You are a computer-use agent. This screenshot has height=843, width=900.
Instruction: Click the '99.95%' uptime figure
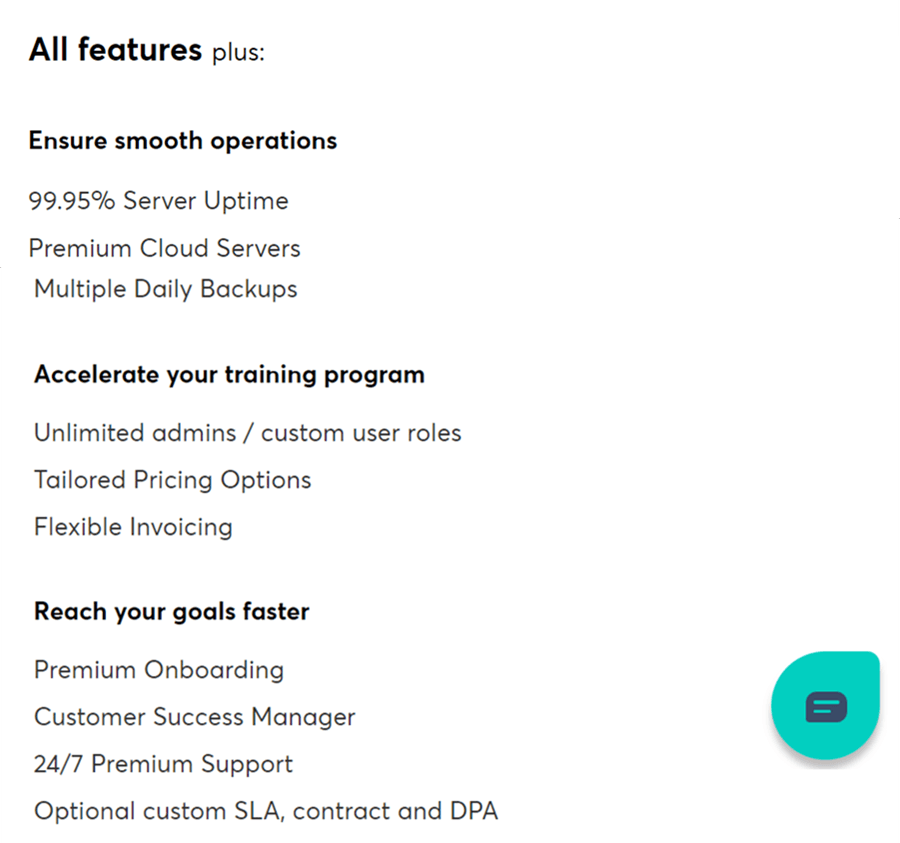pos(72,201)
